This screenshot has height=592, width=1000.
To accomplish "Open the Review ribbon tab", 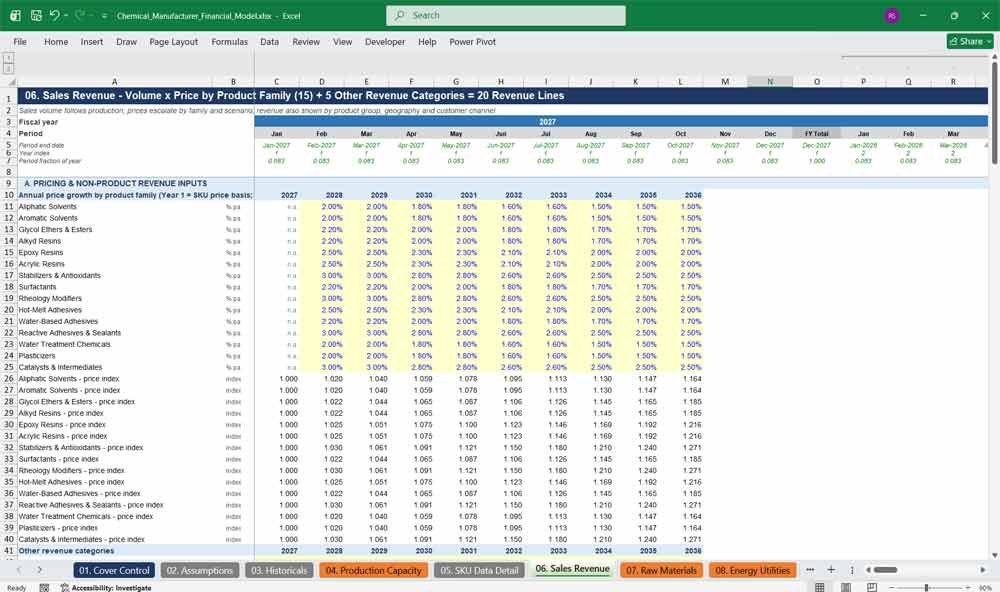I will click(x=306, y=41).
